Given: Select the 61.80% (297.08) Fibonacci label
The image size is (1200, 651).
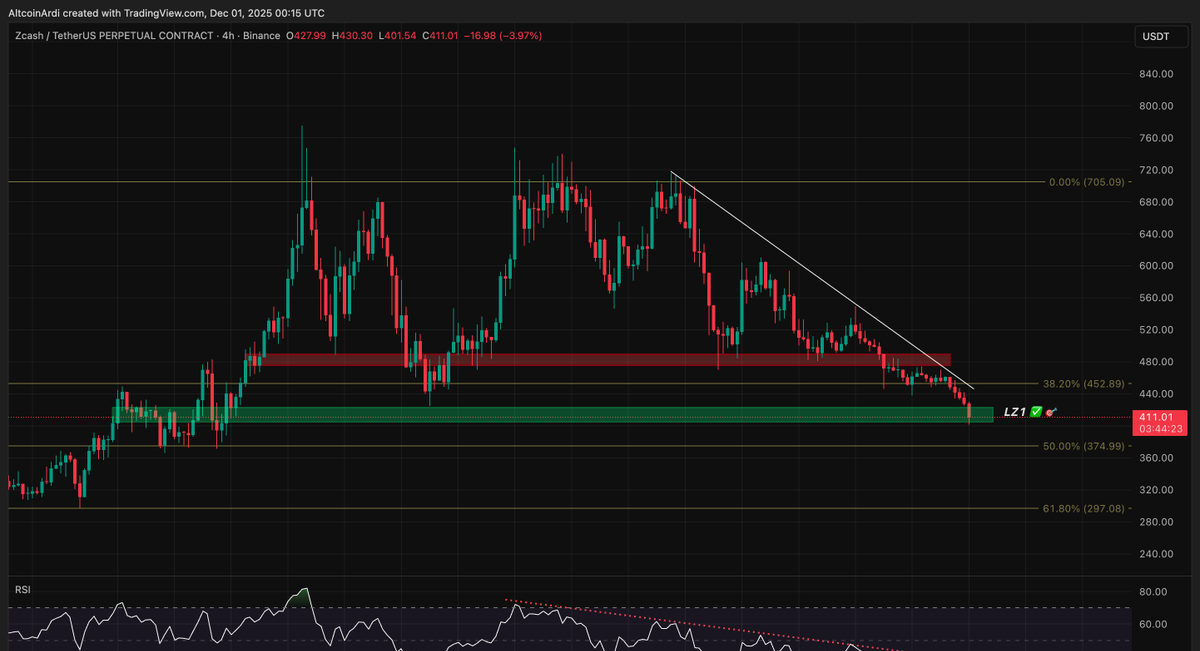Looking at the screenshot, I should tap(1084, 508).
